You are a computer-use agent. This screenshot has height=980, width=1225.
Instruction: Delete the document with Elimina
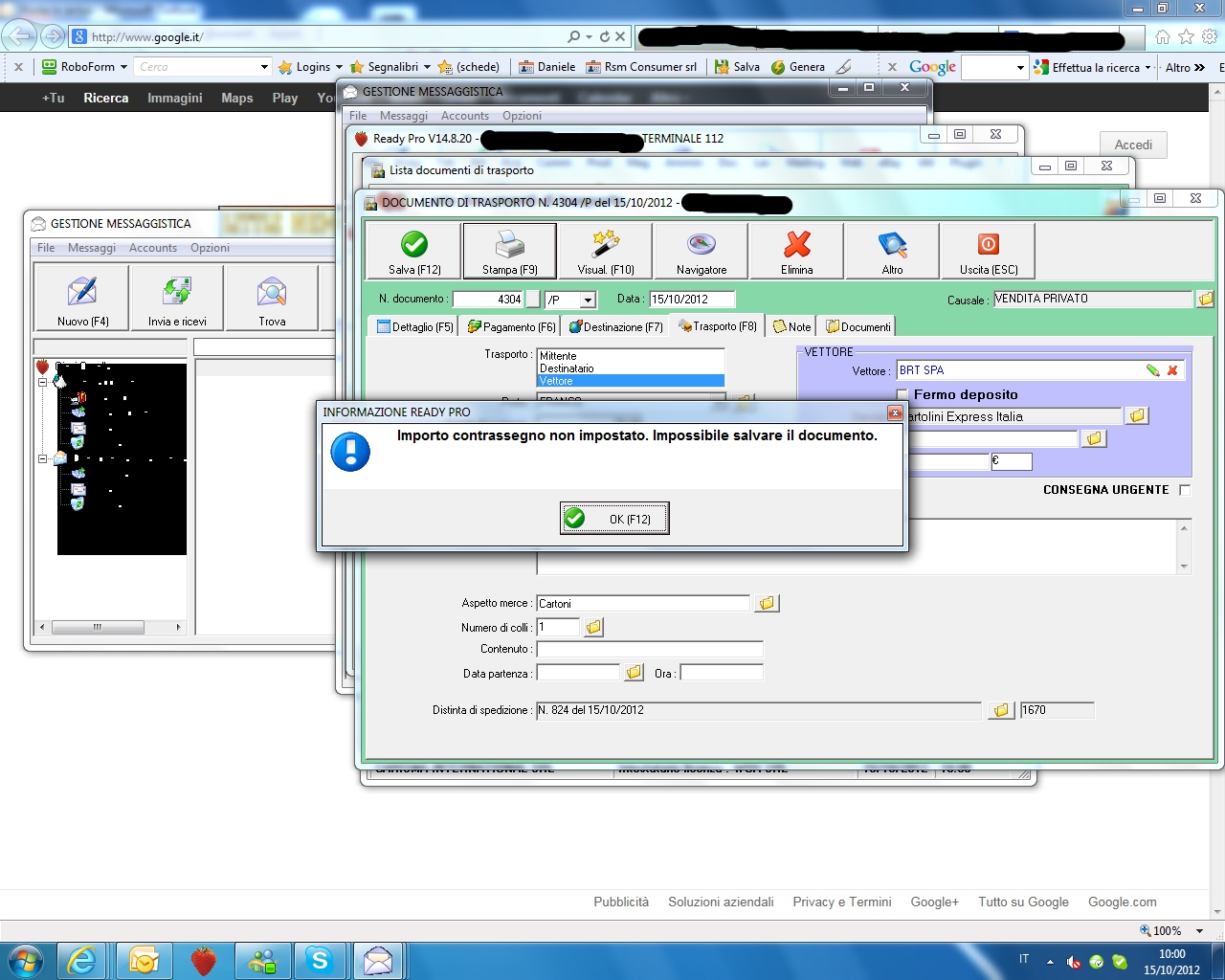pyautogui.click(x=796, y=251)
